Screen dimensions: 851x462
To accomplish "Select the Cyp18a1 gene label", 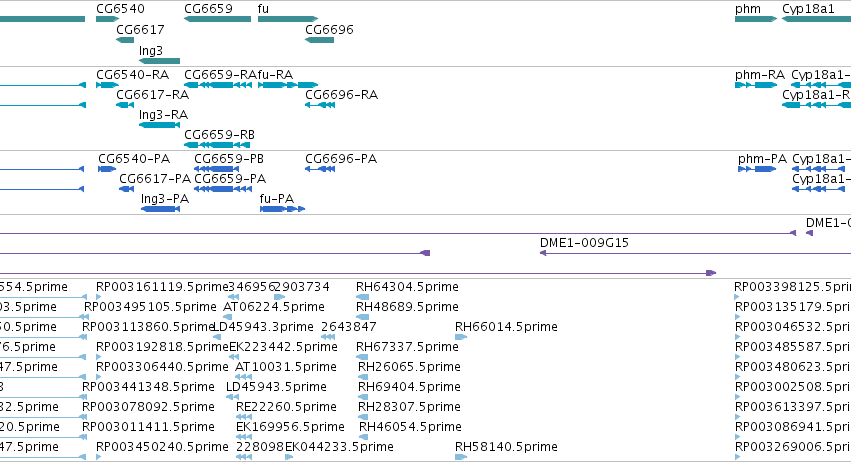I will coord(808,9).
